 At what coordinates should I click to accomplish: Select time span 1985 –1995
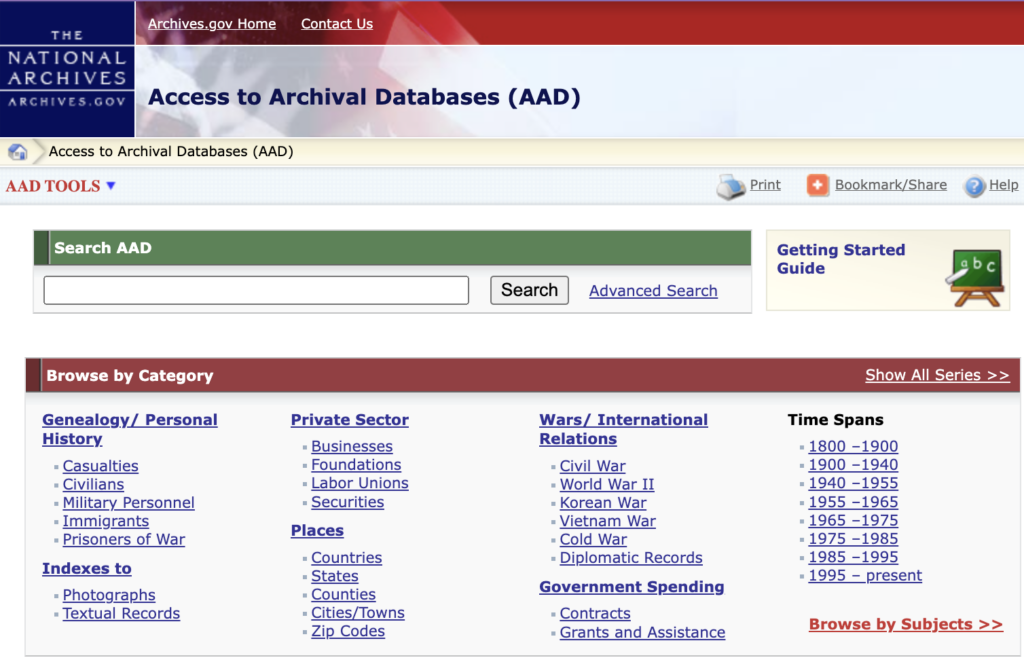[854, 557]
